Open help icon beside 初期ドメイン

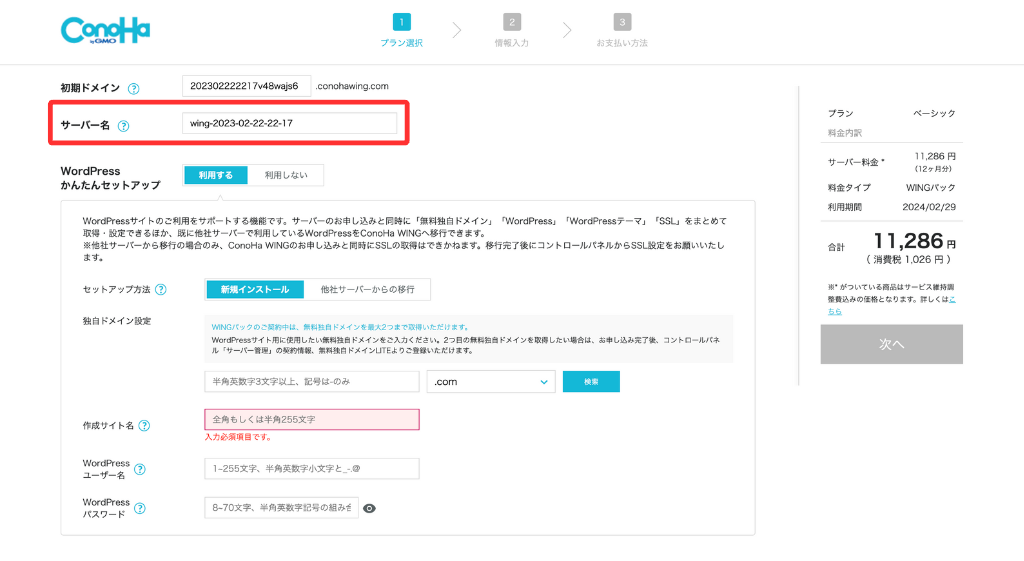click(133, 89)
